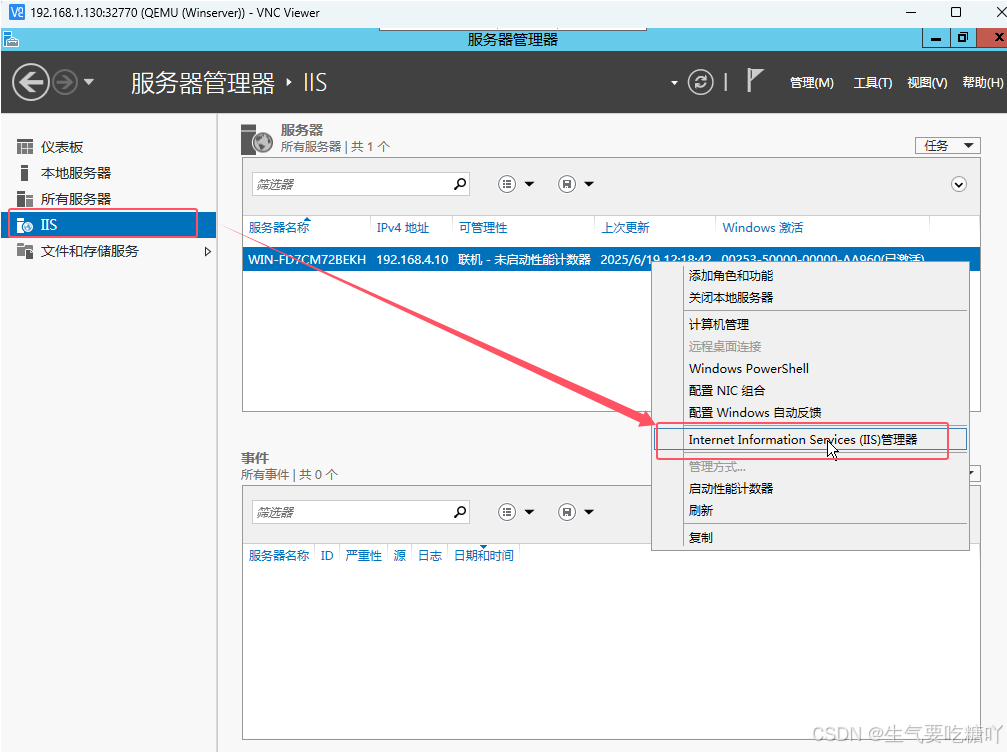Select 仪表板 in the sidebar
The height and width of the screenshot is (752, 1007).
tap(62, 147)
